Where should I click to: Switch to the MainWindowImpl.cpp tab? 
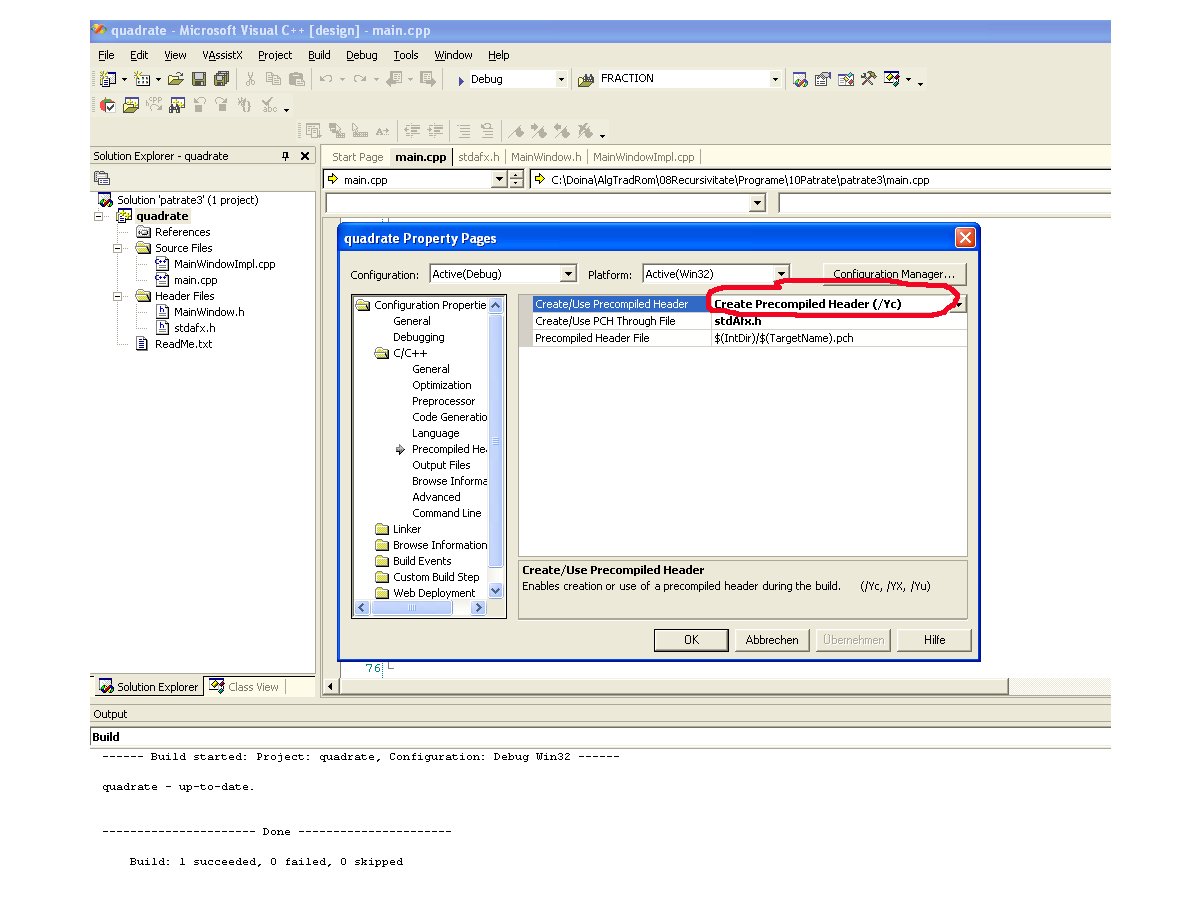[x=643, y=157]
